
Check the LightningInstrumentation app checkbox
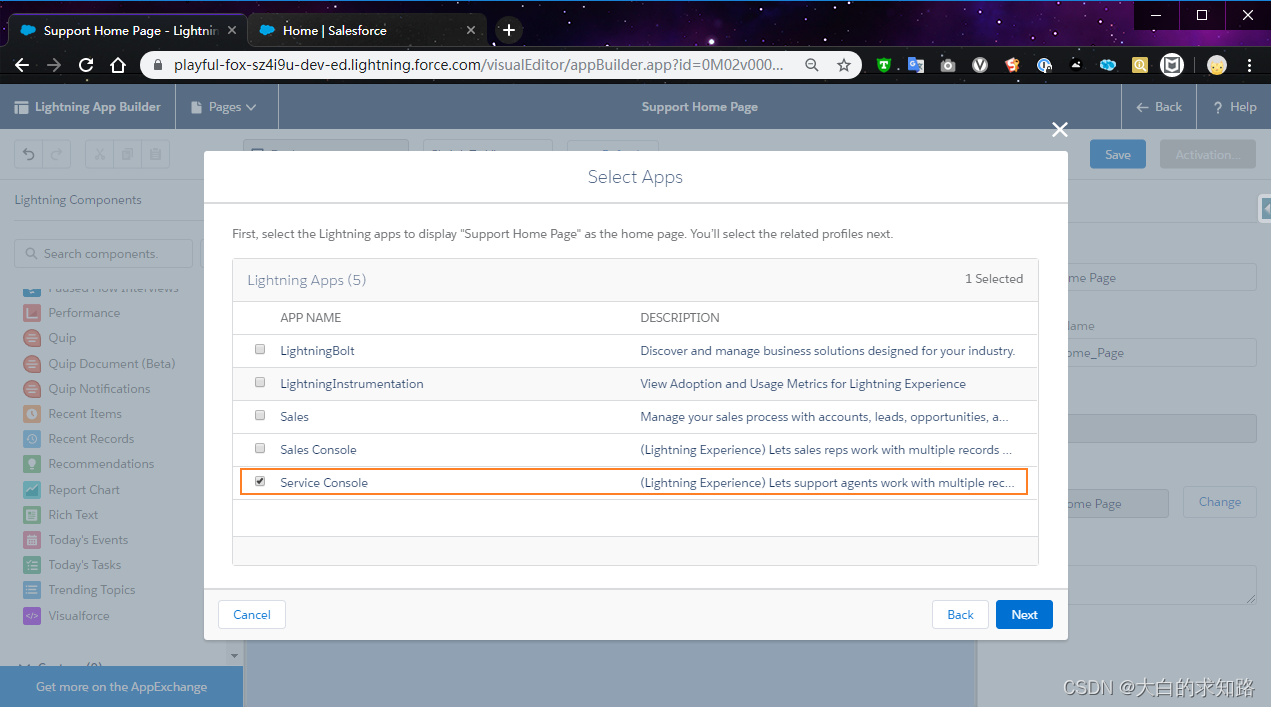(260, 383)
